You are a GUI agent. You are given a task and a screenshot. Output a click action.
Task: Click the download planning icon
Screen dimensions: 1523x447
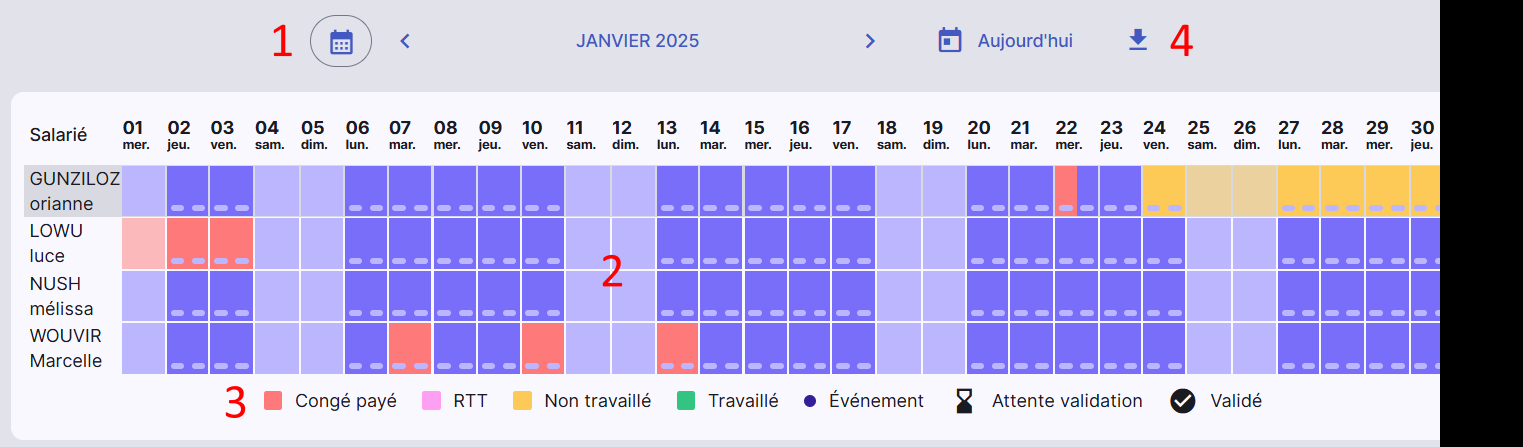[1137, 41]
